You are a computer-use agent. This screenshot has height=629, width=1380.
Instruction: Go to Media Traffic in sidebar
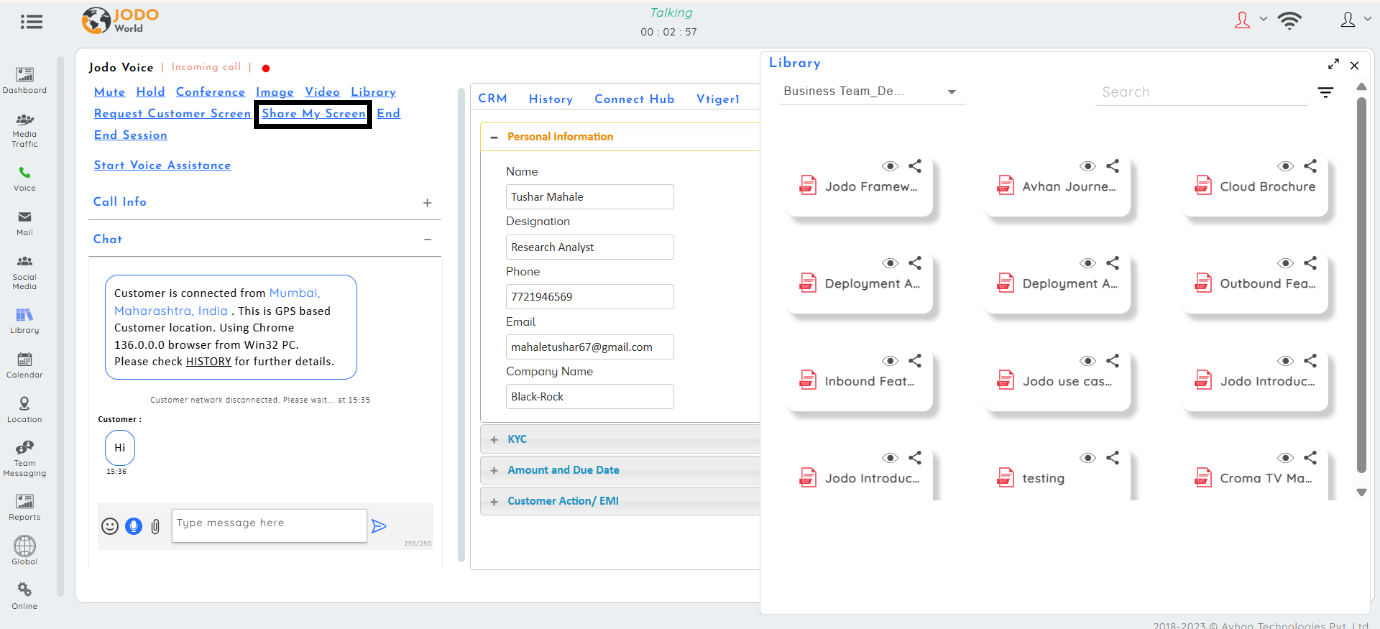(24, 120)
